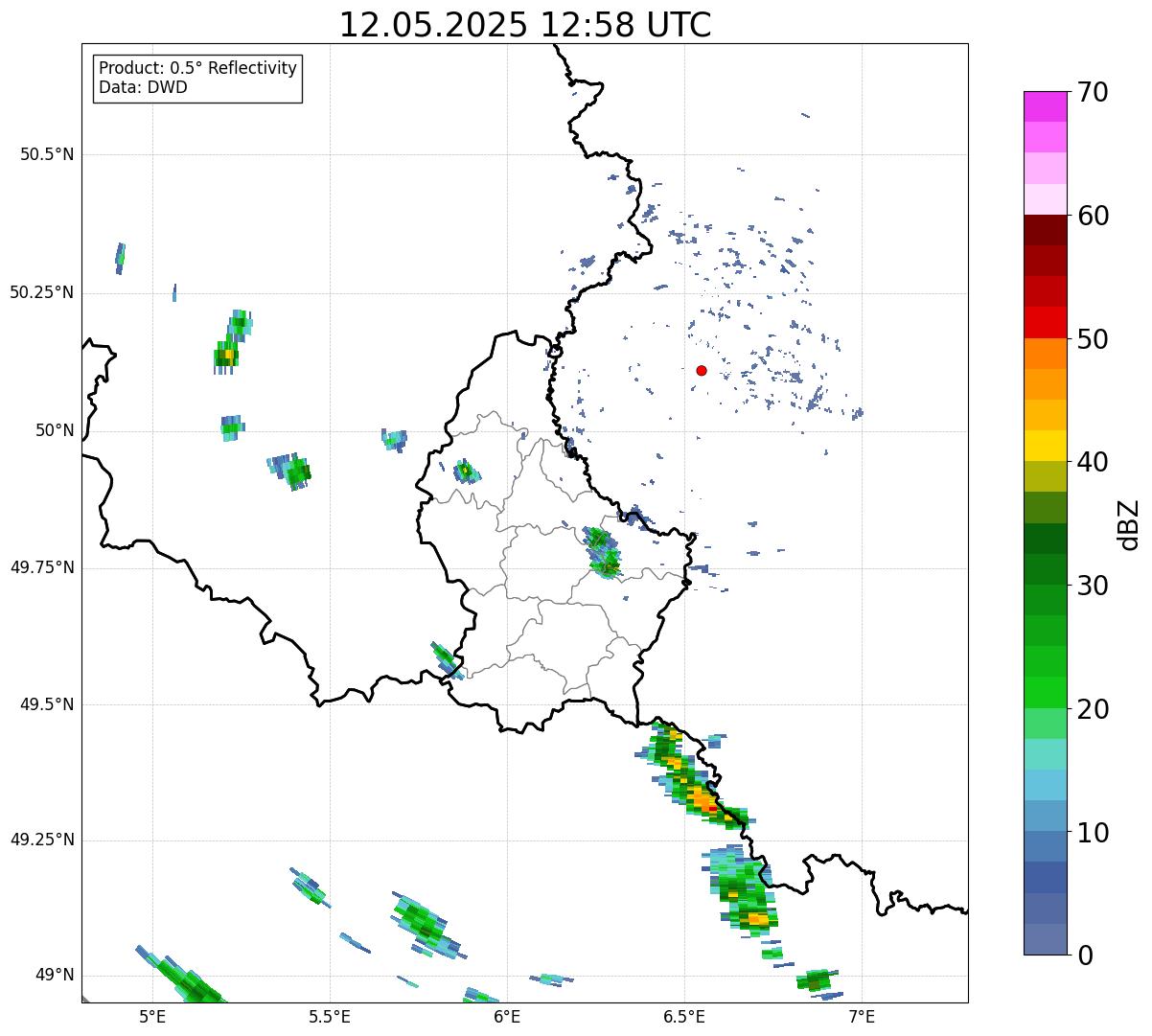The image size is (1152, 1036).
Task: Click the colorbar tick label 50
Action: coord(1093,339)
